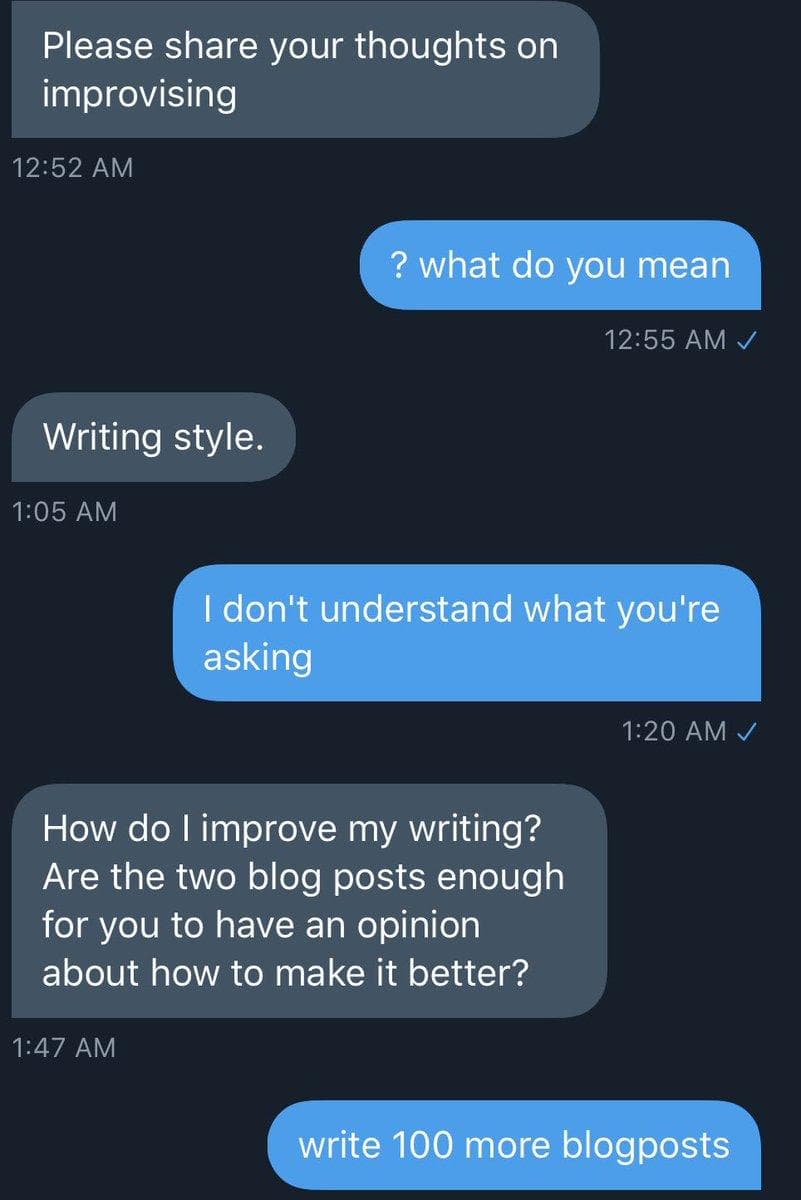Click the word "asking" in the sent reply
The height and width of the screenshot is (1200, 801).
(257, 657)
